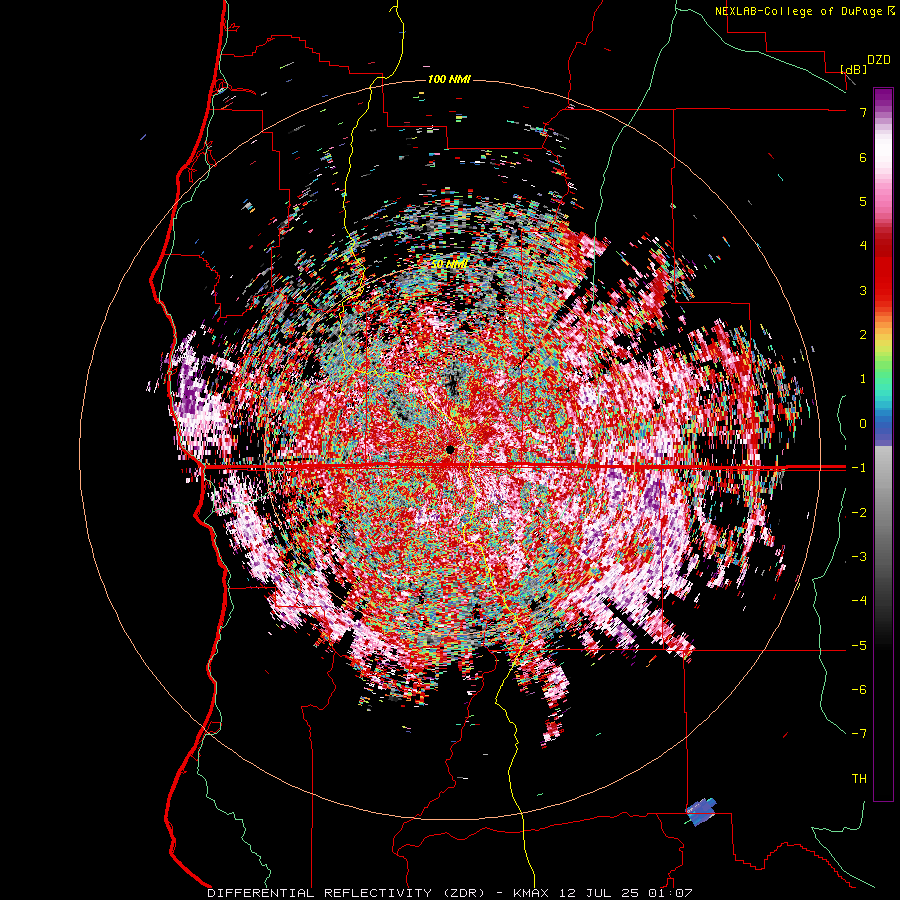Image resolution: width=900 pixels, height=900 pixels.
Task: Click the legend value -1
Action: (x=859, y=468)
